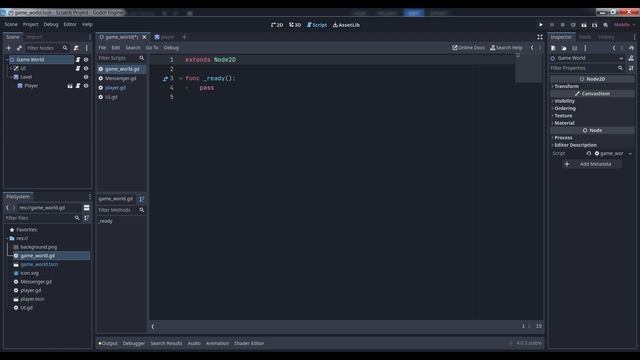
Task: Expand the Texture section
Action: [x=563, y=116]
